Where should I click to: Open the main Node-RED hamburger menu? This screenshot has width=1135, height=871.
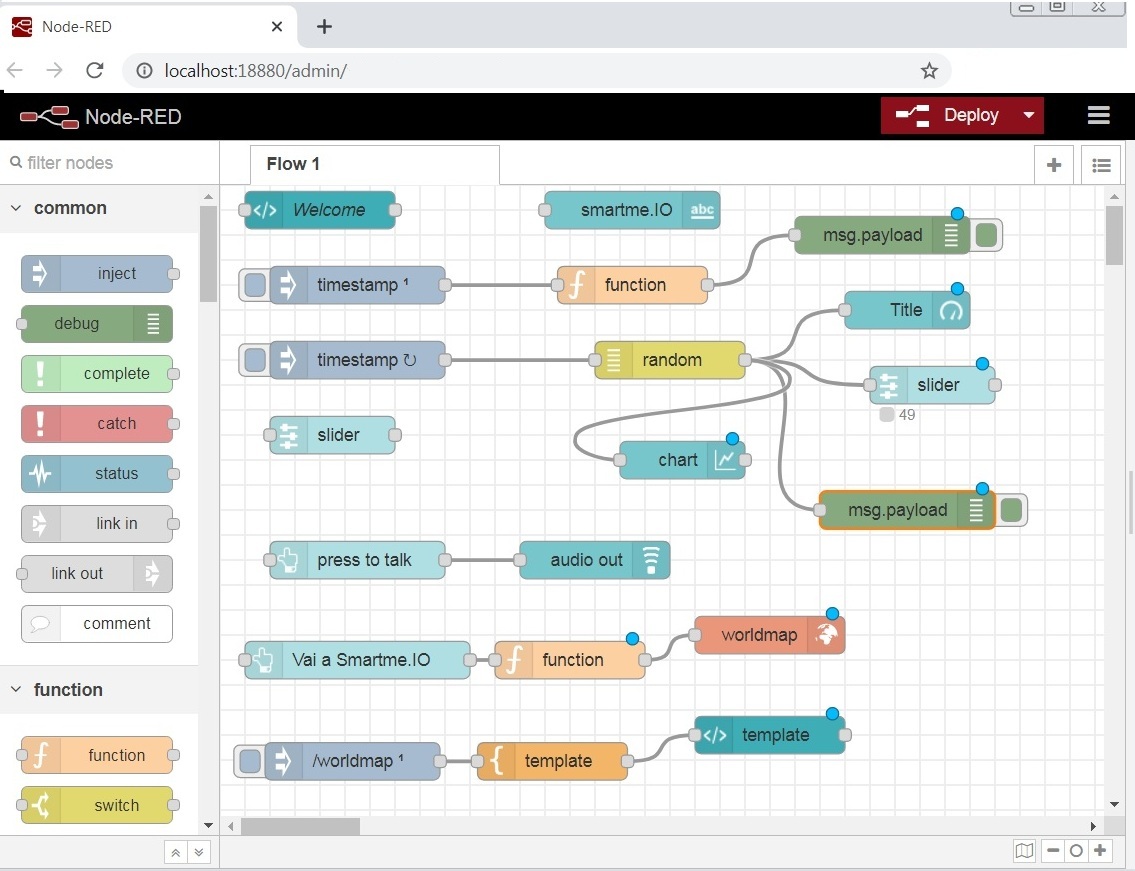point(1098,115)
